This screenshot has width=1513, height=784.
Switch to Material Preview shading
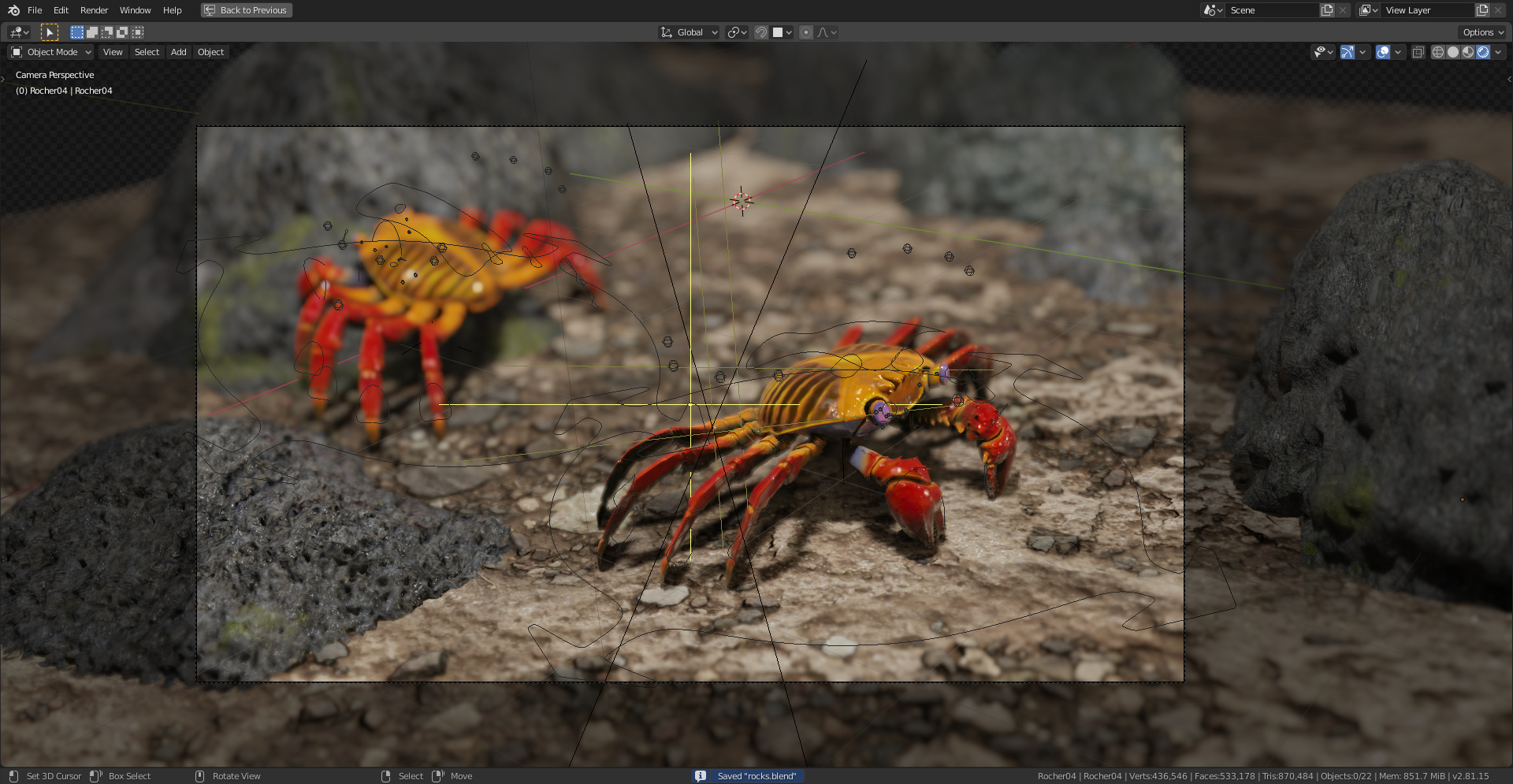(1468, 52)
